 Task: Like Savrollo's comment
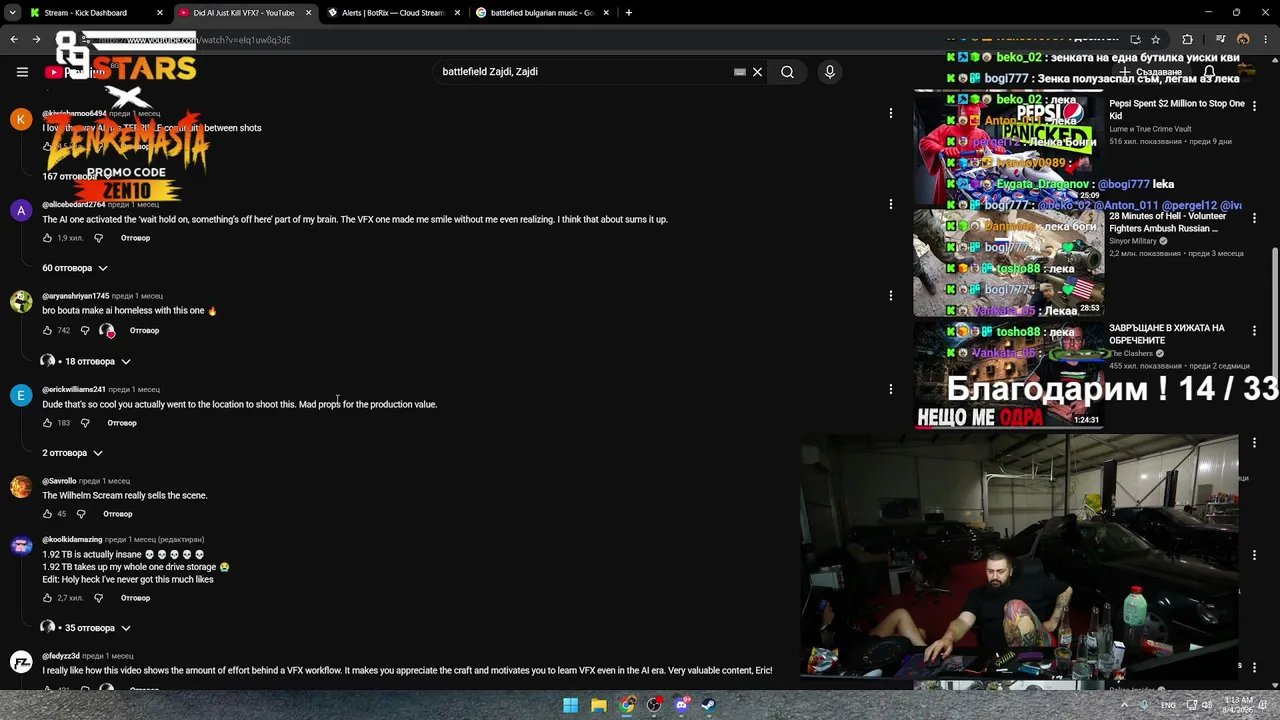click(47, 514)
